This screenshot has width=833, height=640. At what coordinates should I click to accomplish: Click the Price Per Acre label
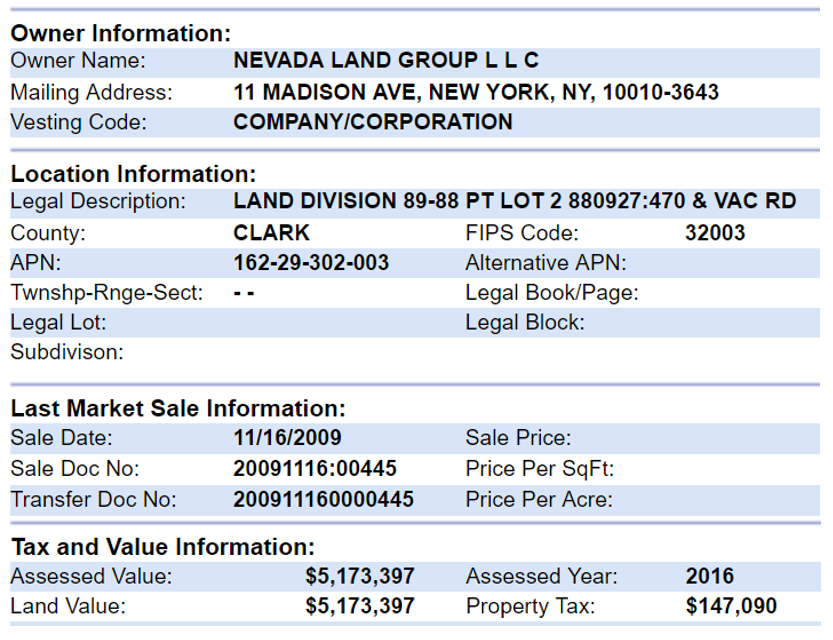coord(539,499)
